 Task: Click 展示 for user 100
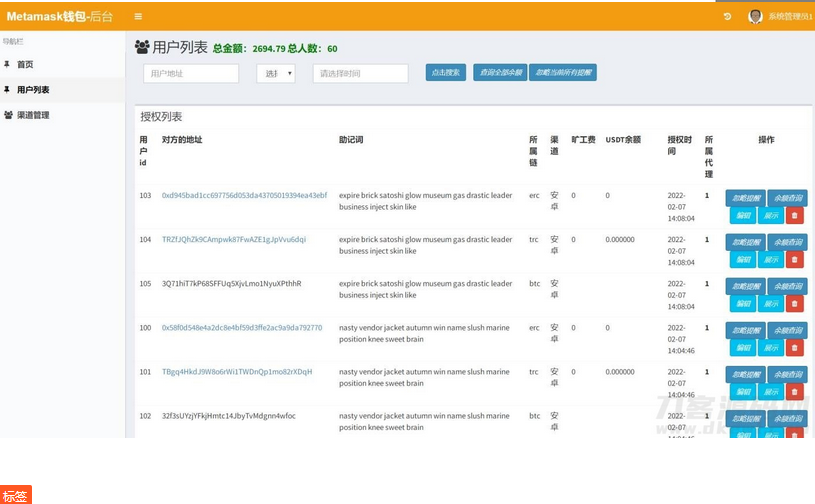pos(771,348)
